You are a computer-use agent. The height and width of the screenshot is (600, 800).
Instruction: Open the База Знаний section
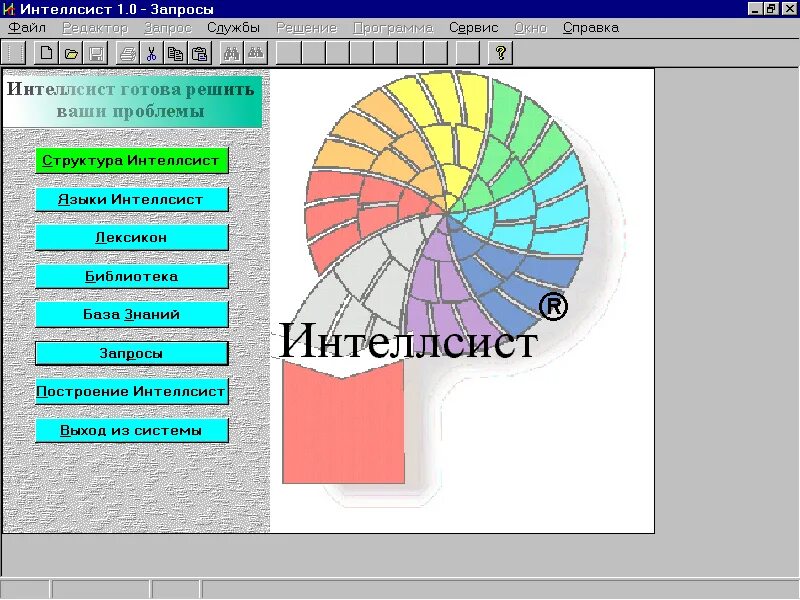point(132,314)
